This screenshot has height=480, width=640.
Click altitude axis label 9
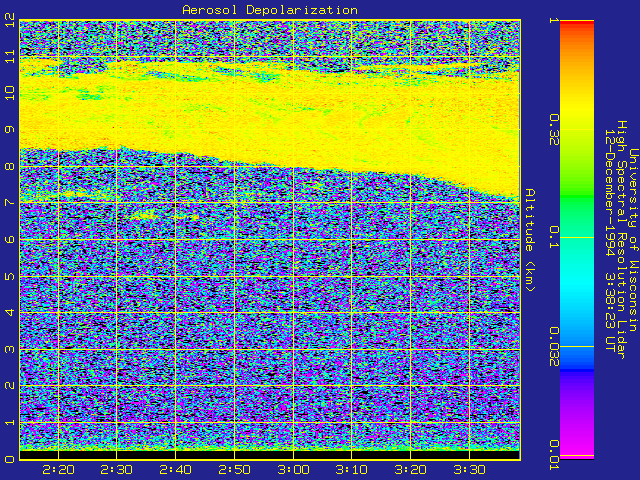(x=10, y=129)
